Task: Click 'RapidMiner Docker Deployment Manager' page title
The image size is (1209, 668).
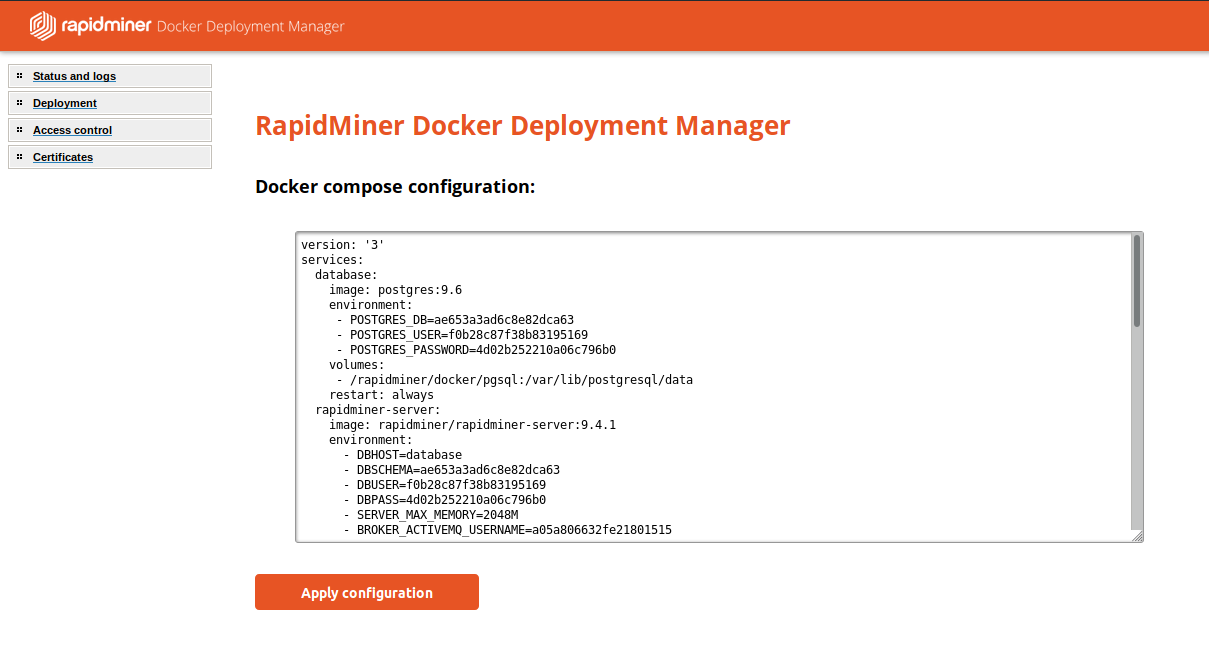Action: click(x=523, y=126)
